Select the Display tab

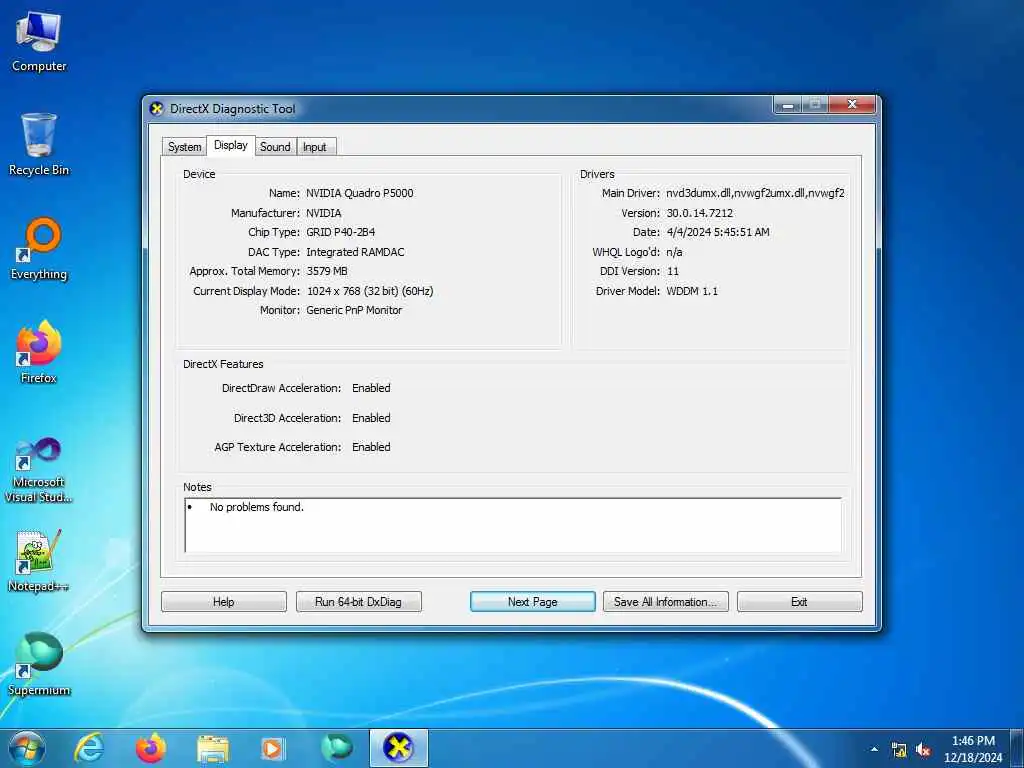231,145
